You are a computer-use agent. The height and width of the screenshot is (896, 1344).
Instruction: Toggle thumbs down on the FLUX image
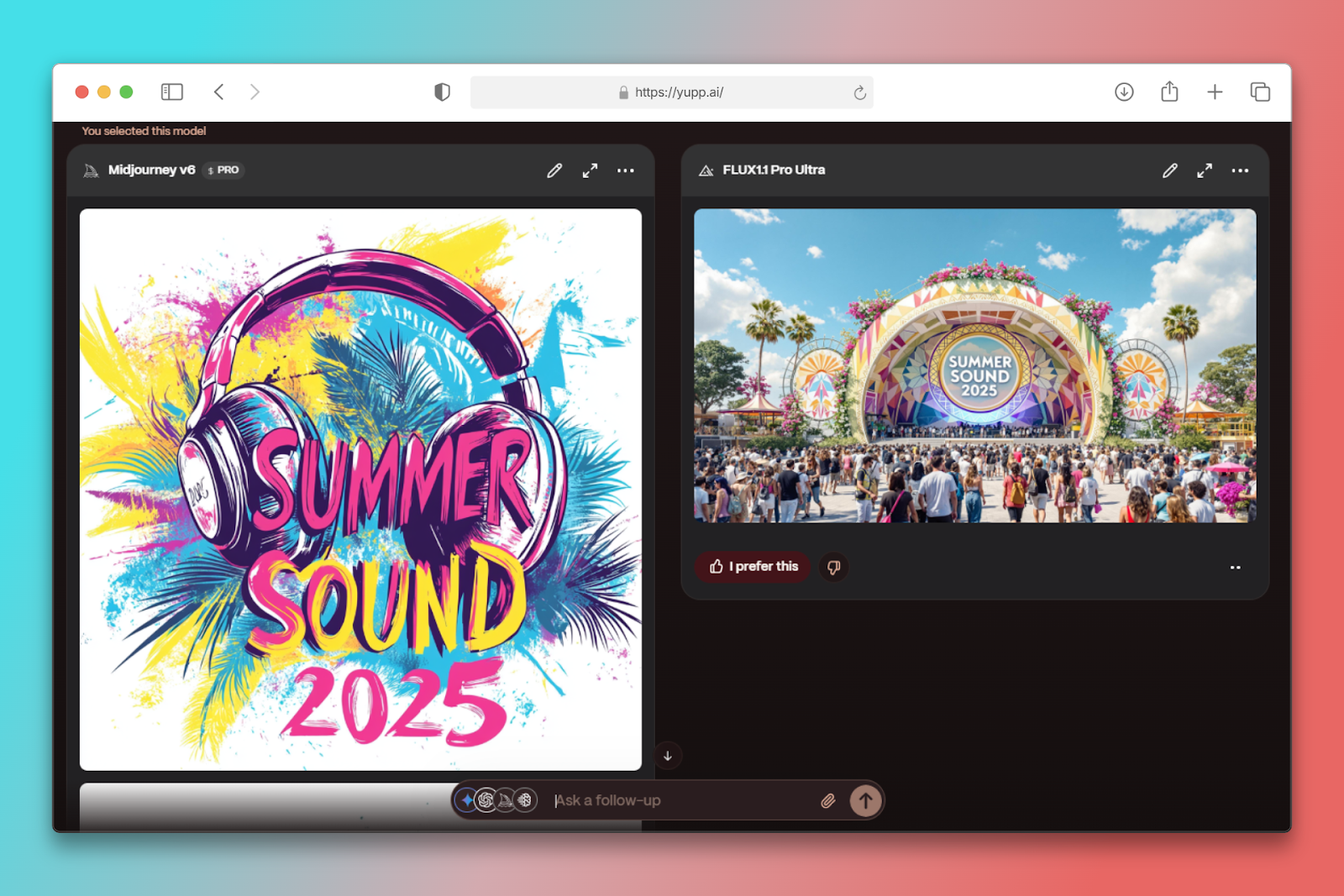click(x=833, y=567)
